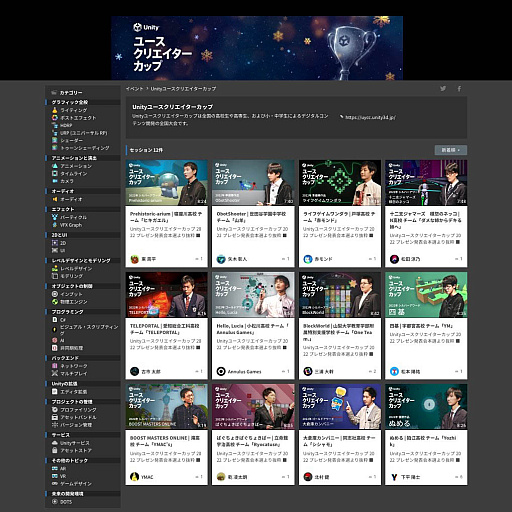The width and height of the screenshot is (512, 512).
Task: Select ネットワーク in the category list
Action: pos(74,366)
